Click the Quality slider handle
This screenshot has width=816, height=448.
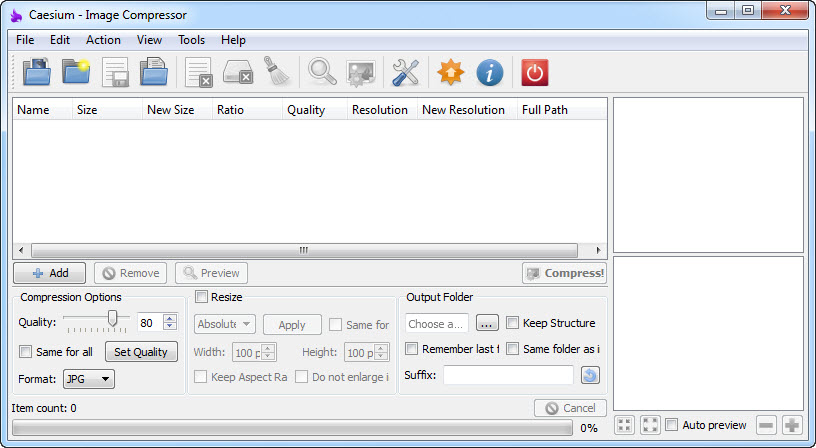pos(112,317)
